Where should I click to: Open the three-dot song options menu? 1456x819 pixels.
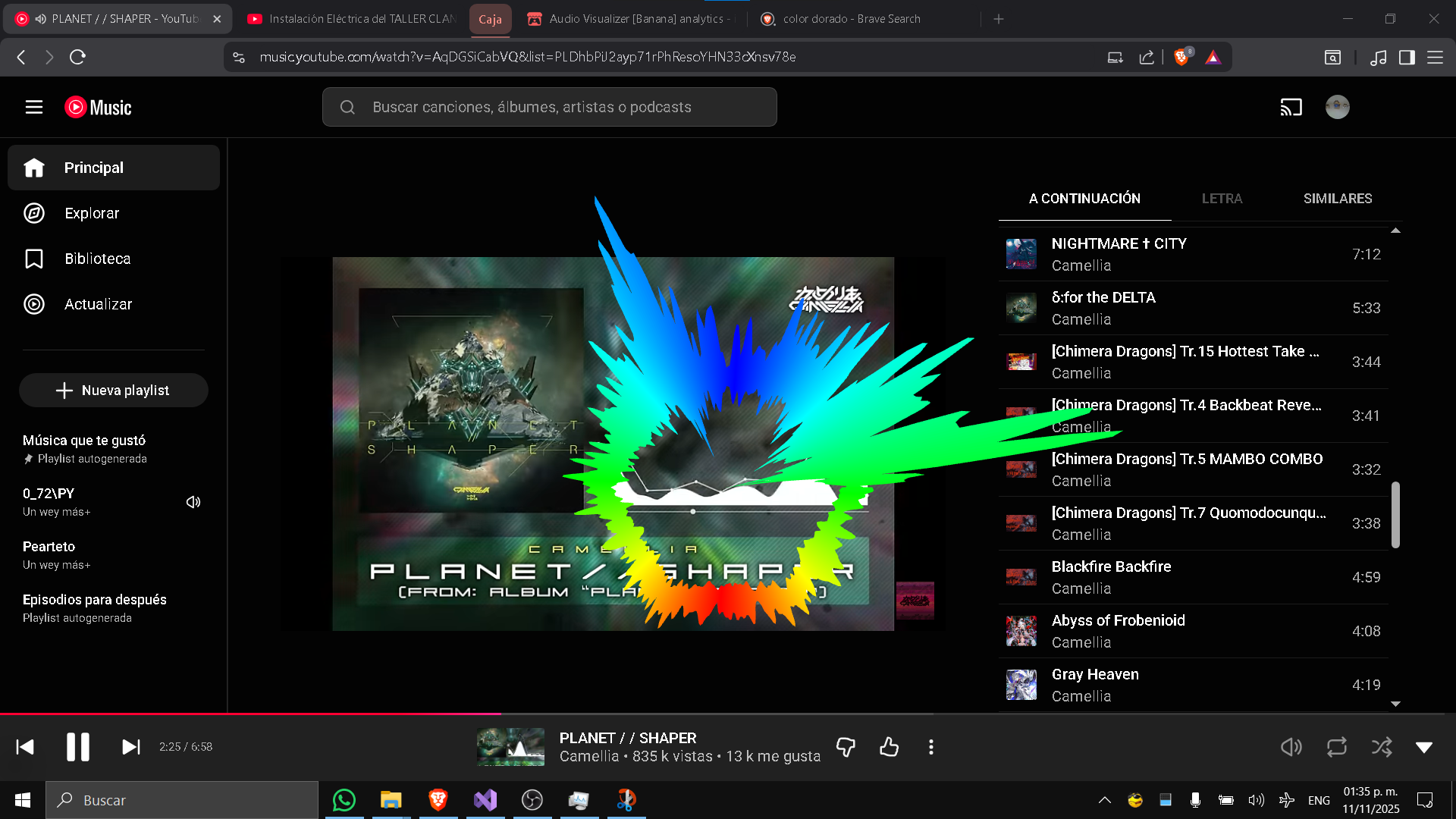coord(931,747)
